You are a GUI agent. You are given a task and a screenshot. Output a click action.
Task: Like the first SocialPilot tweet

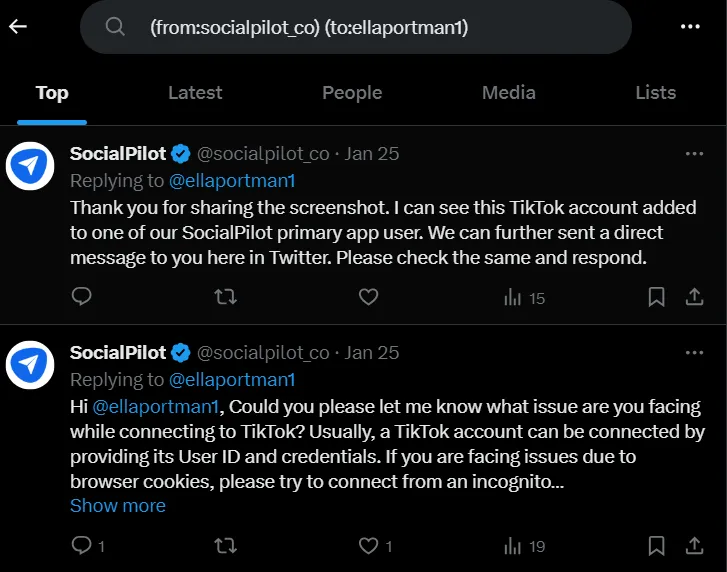[x=368, y=297]
